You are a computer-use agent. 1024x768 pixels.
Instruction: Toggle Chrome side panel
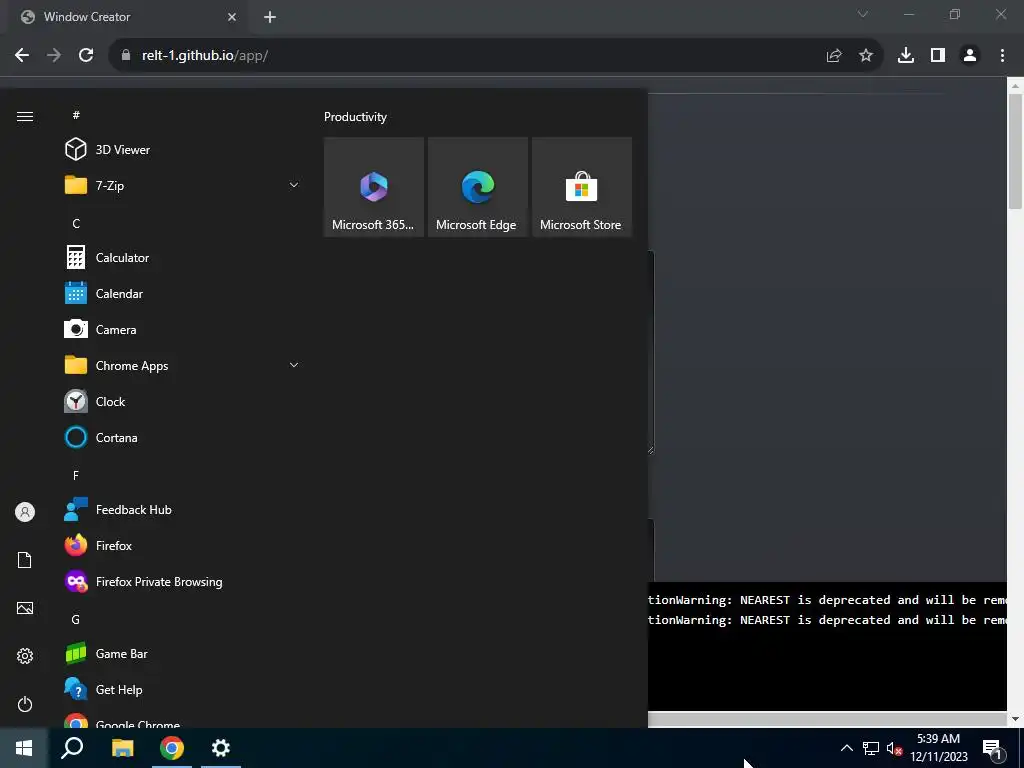[938, 56]
